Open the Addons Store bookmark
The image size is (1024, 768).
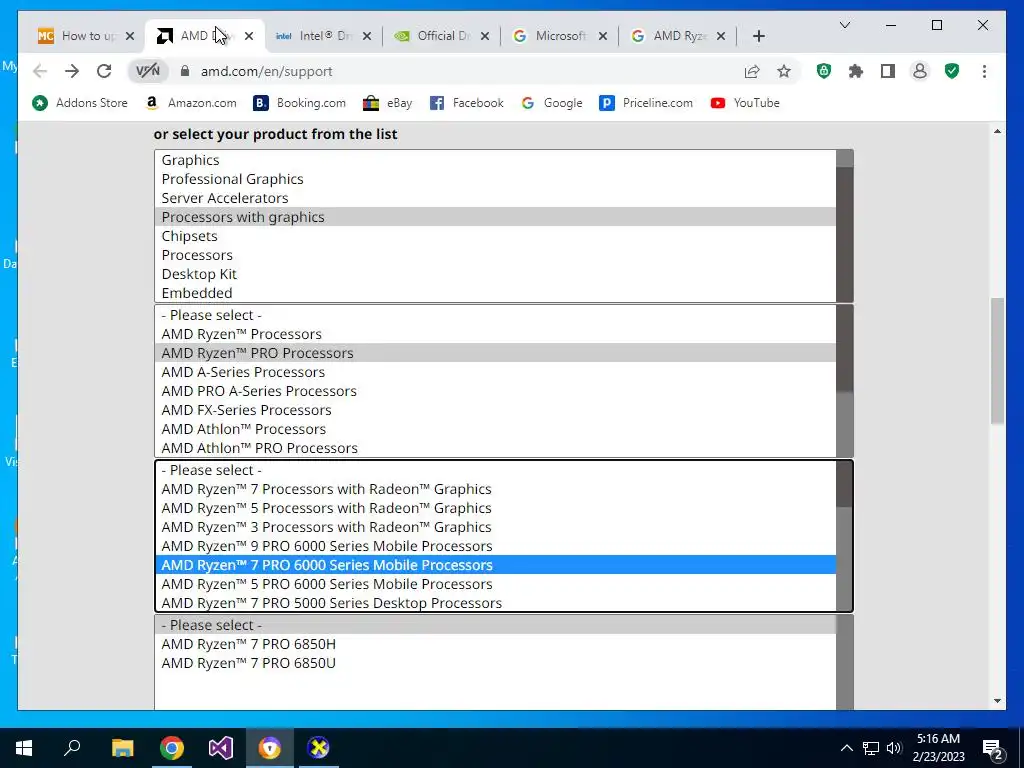(x=80, y=103)
